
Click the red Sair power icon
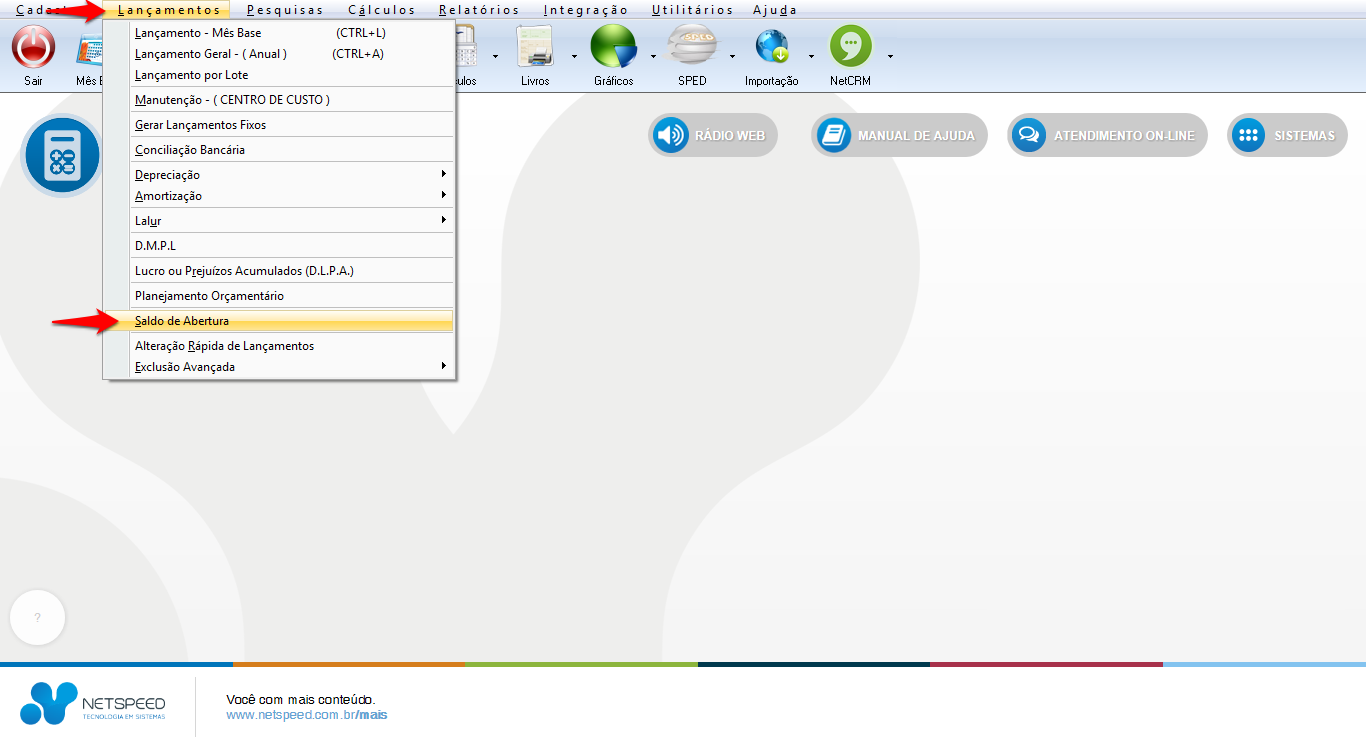click(x=33, y=47)
